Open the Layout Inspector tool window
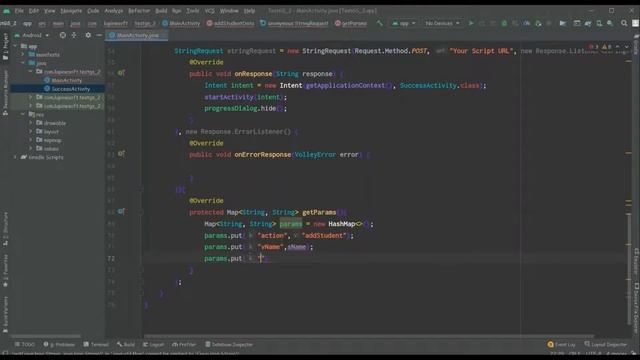640x360 pixels. pyautogui.click(x=605, y=344)
